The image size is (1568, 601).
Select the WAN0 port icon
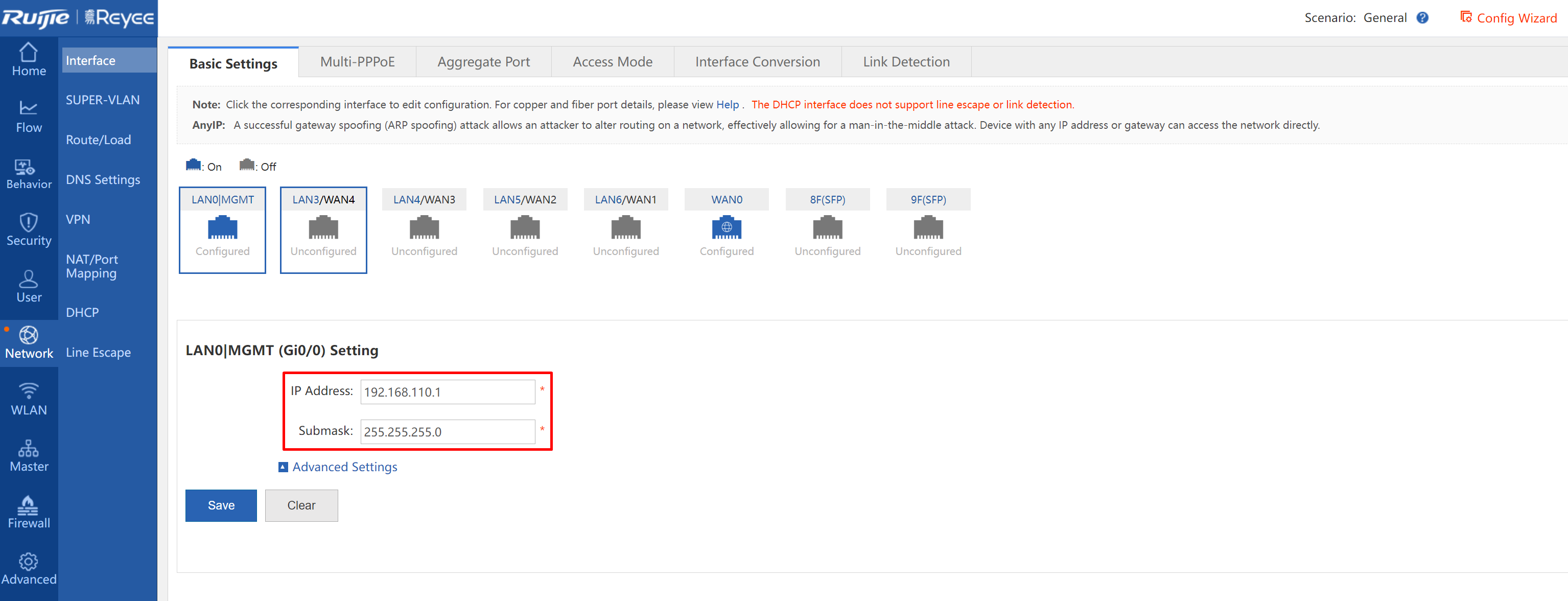(726, 228)
